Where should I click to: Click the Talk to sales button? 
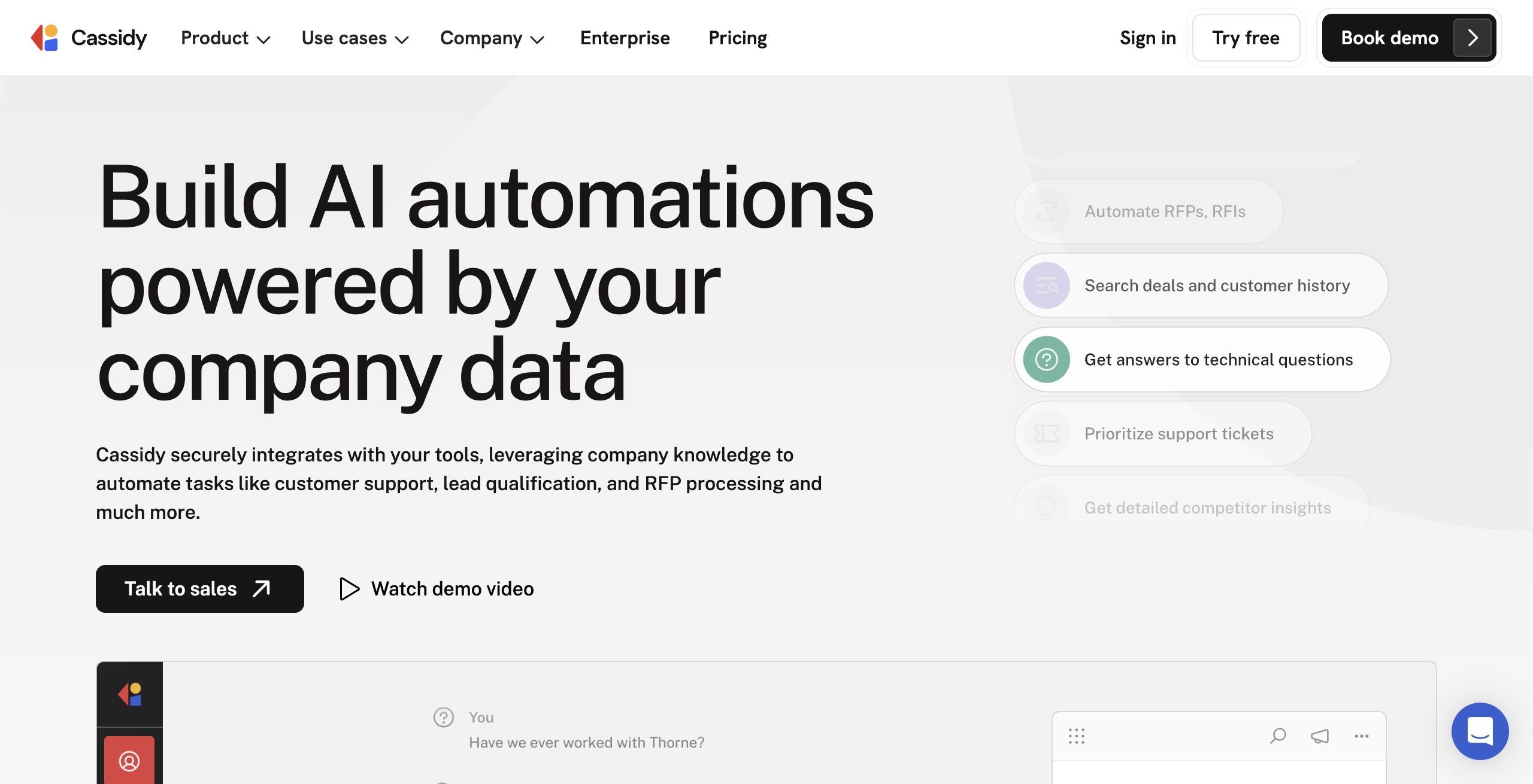[x=199, y=589]
